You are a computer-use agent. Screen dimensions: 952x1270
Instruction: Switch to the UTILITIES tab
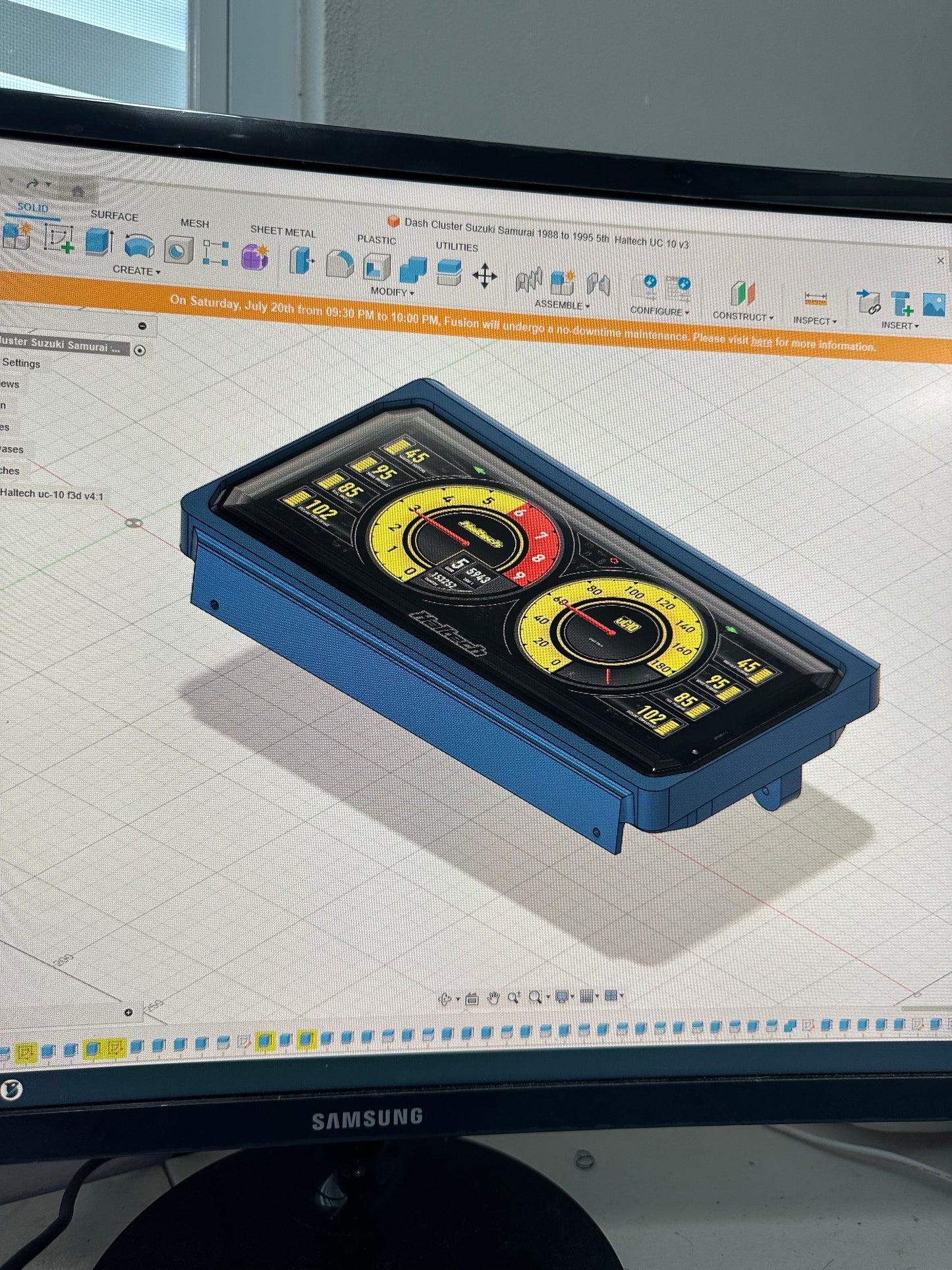click(457, 246)
